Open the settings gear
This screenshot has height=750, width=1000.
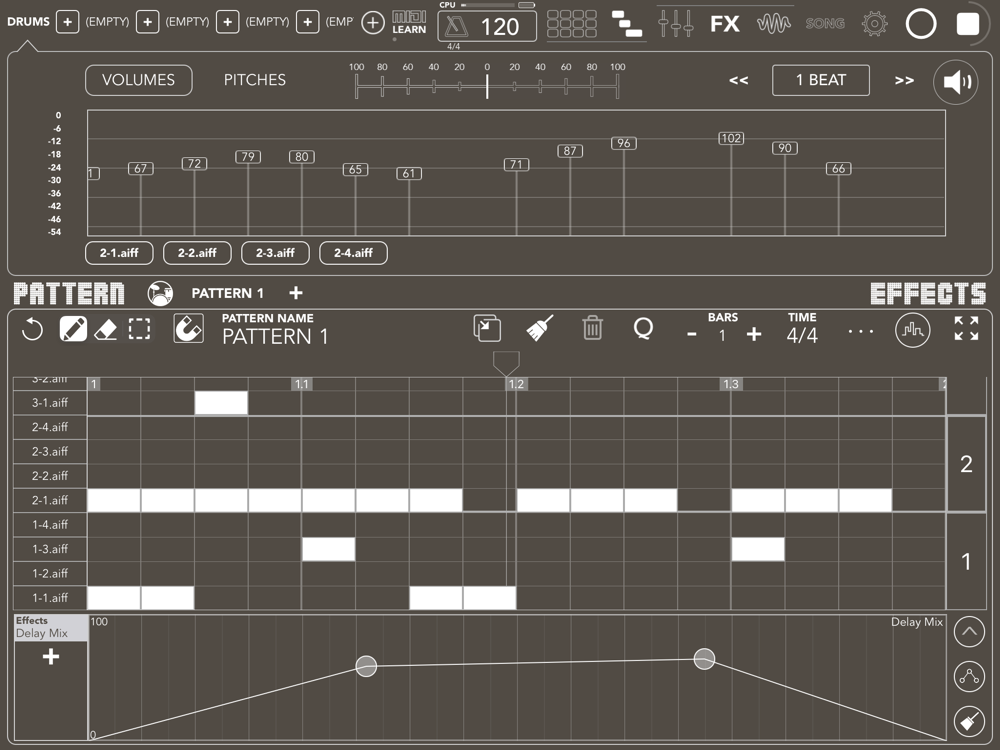pyautogui.click(x=874, y=24)
